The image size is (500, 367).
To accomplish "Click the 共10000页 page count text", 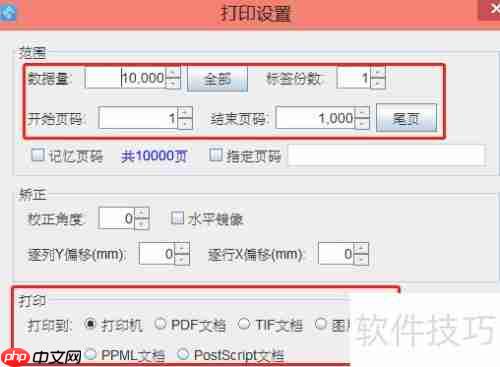I will point(154,156).
